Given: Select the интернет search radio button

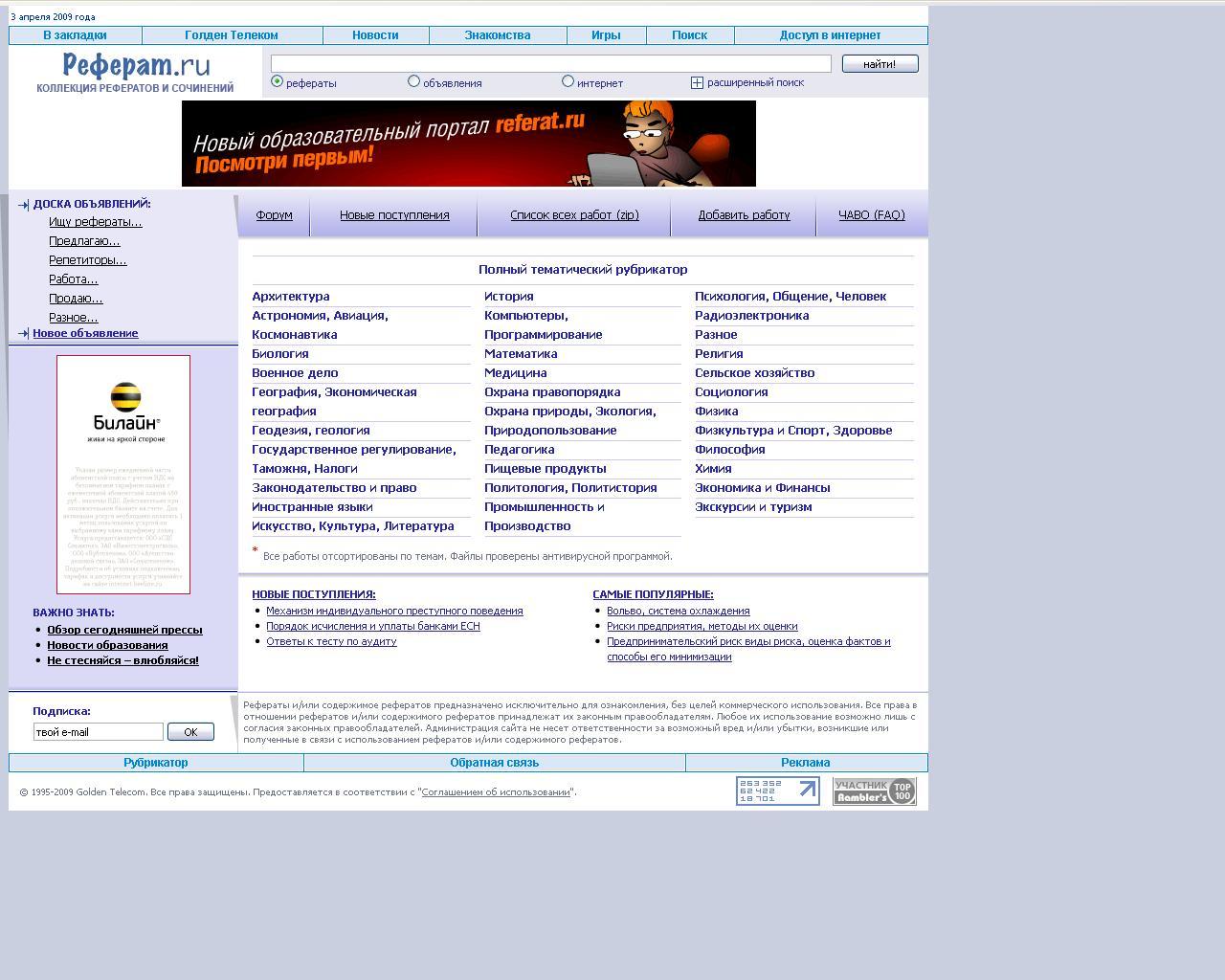Looking at the screenshot, I should point(568,81).
